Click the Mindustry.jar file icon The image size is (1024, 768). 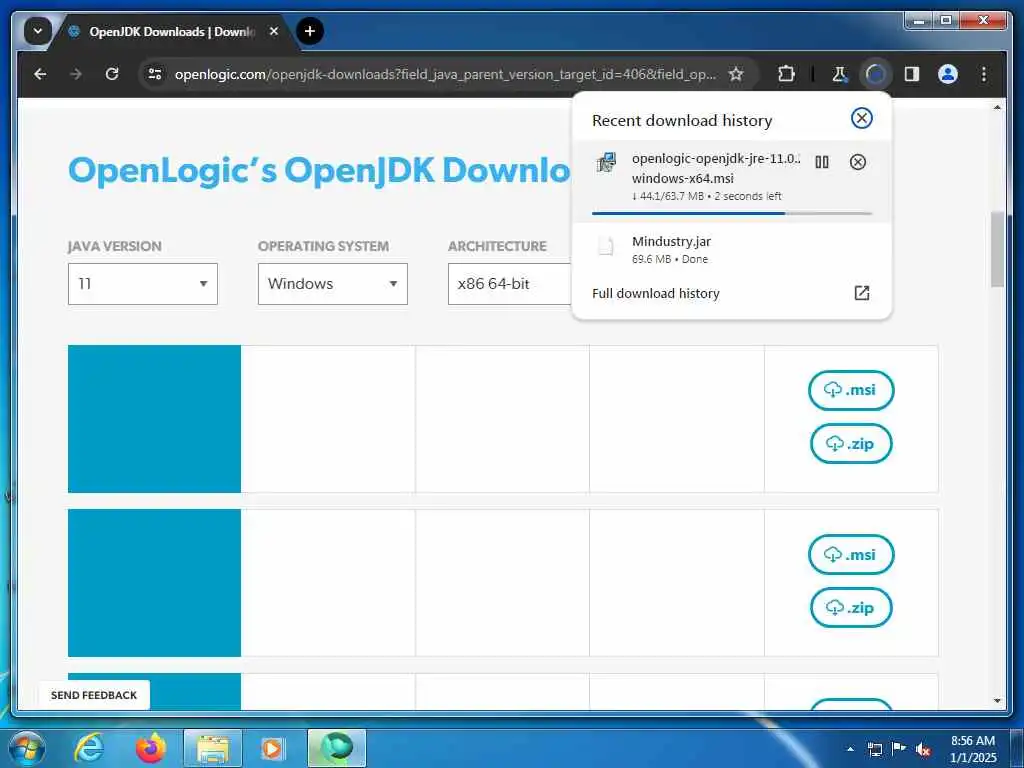click(606, 247)
